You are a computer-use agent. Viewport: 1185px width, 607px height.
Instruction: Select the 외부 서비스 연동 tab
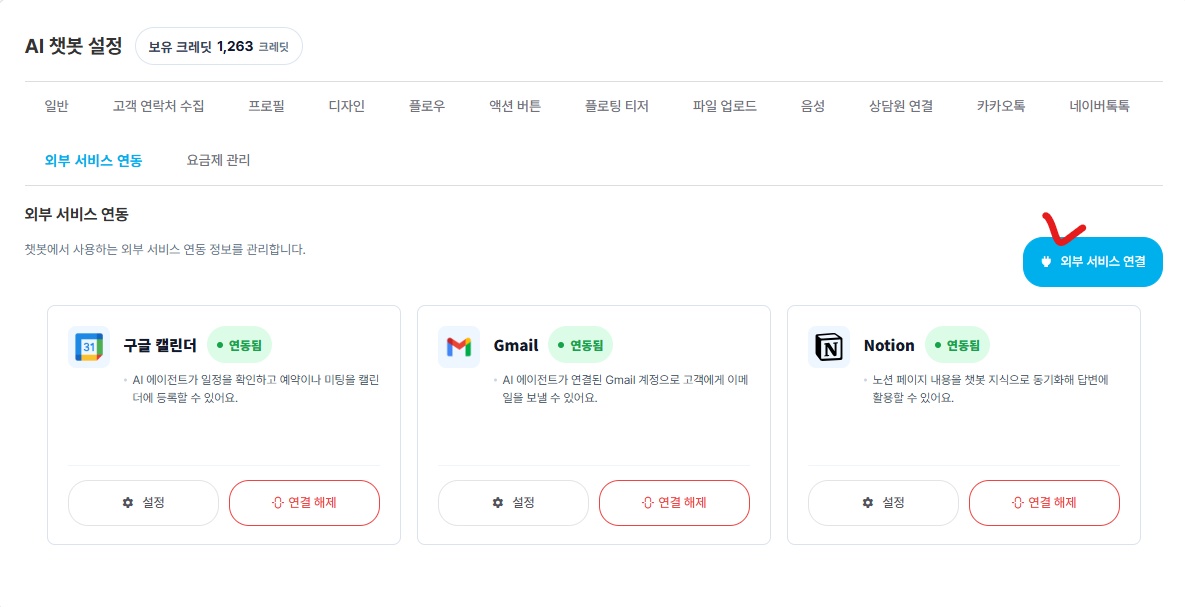[x=94, y=160]
